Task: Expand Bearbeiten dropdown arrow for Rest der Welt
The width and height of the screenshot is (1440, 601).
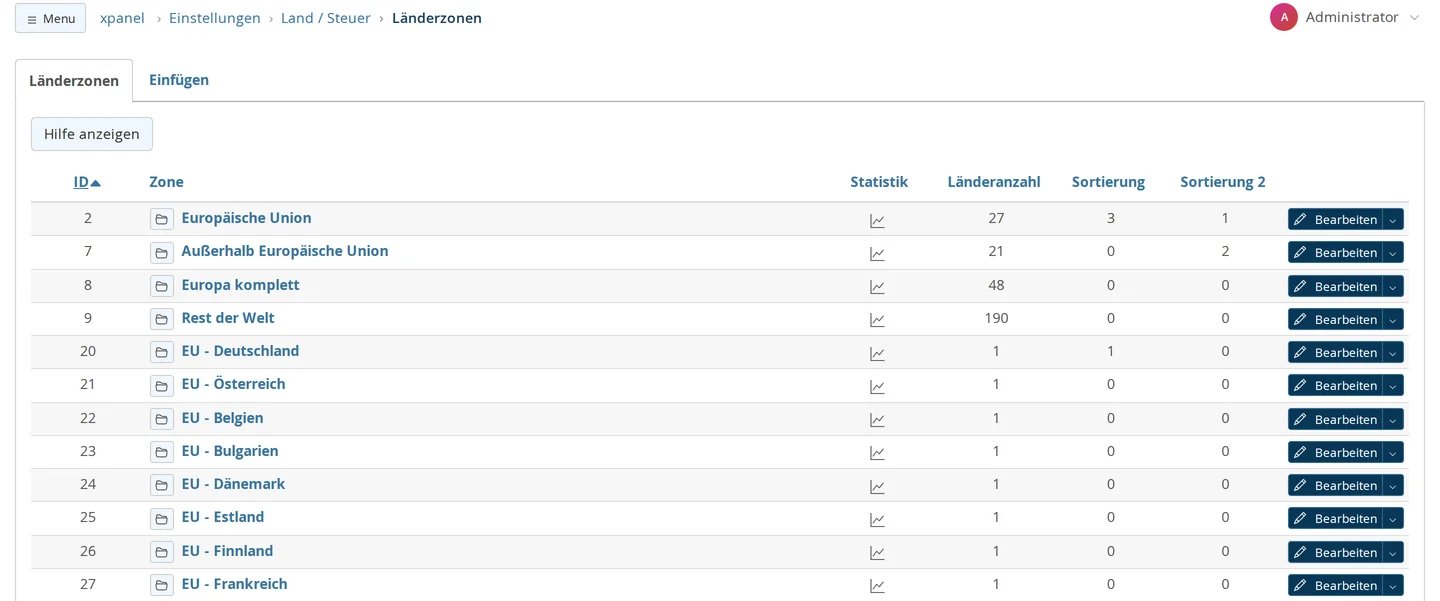Action: pos(1393,319)
